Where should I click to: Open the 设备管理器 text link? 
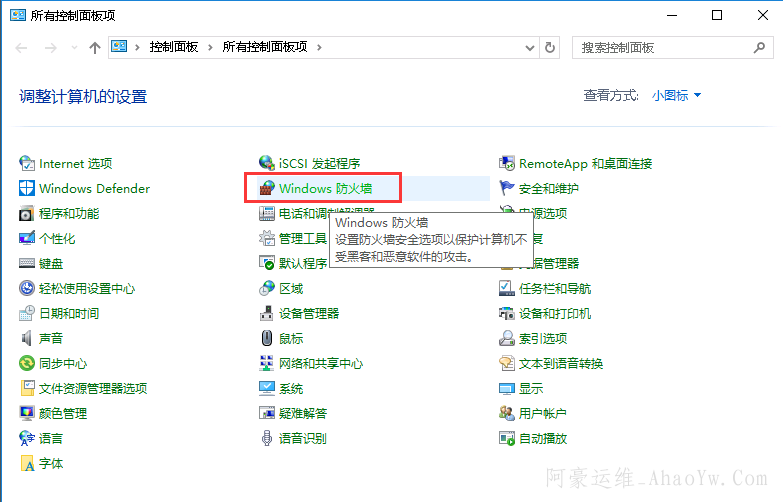click(309, 314)
